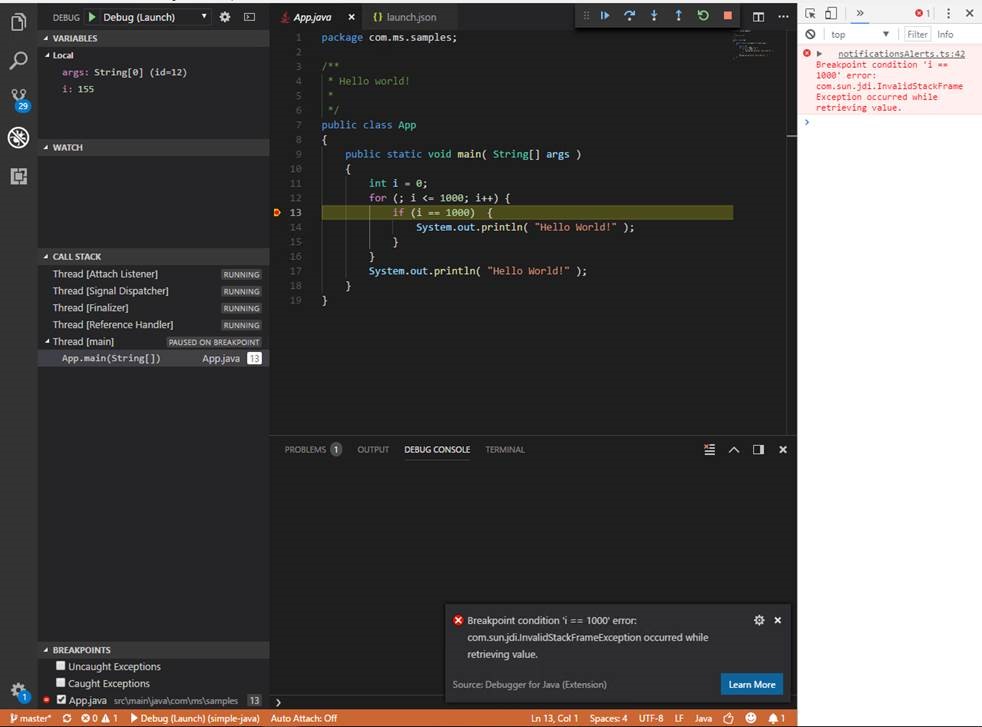This screenshot has width=982, height=727.
Task: Disable the App.java breakpoint checkbox
Action: click(x=61, y=699)
